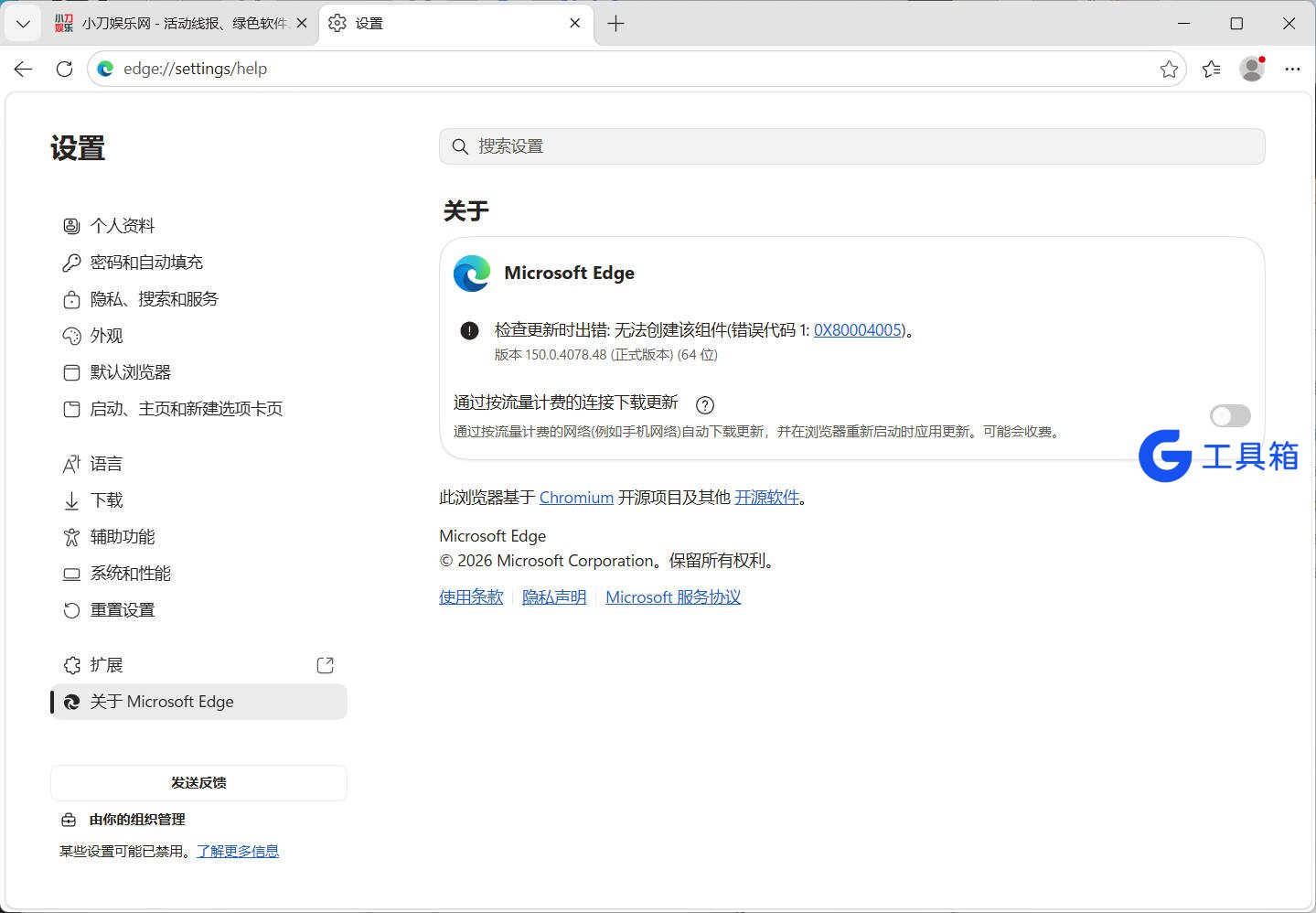Open the Microsoft 服务协议 link
The image size is (1316, 913).
tap(673, 597)
